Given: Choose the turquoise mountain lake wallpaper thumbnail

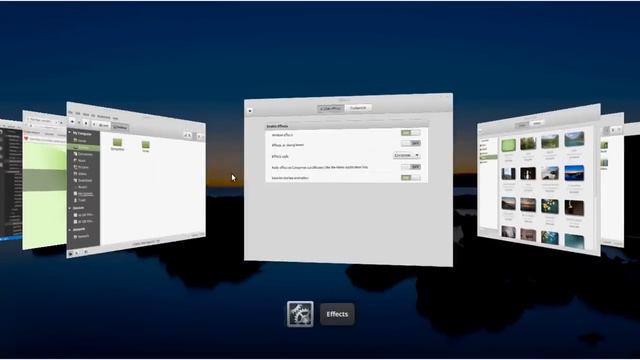Looking at the screenshot, I should (574, 139).
